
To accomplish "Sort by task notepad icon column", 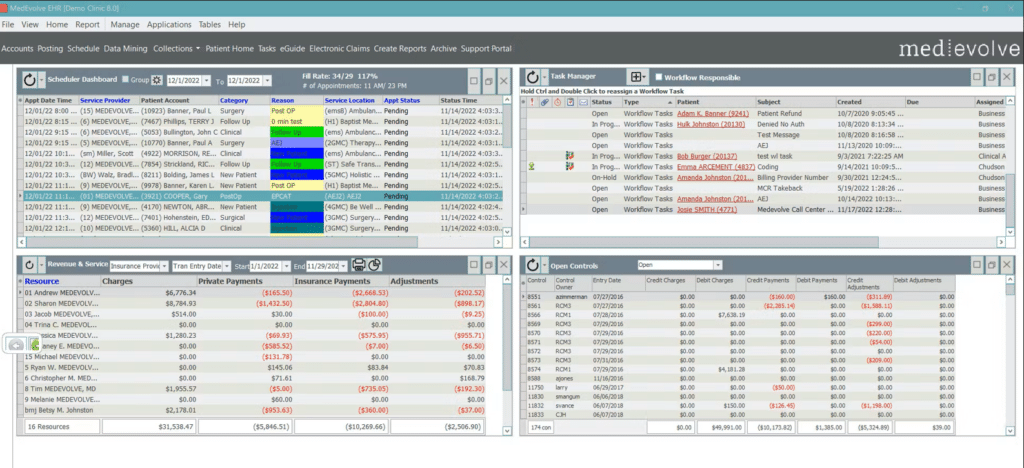I will pyautogui.click(x=570, y=102).
